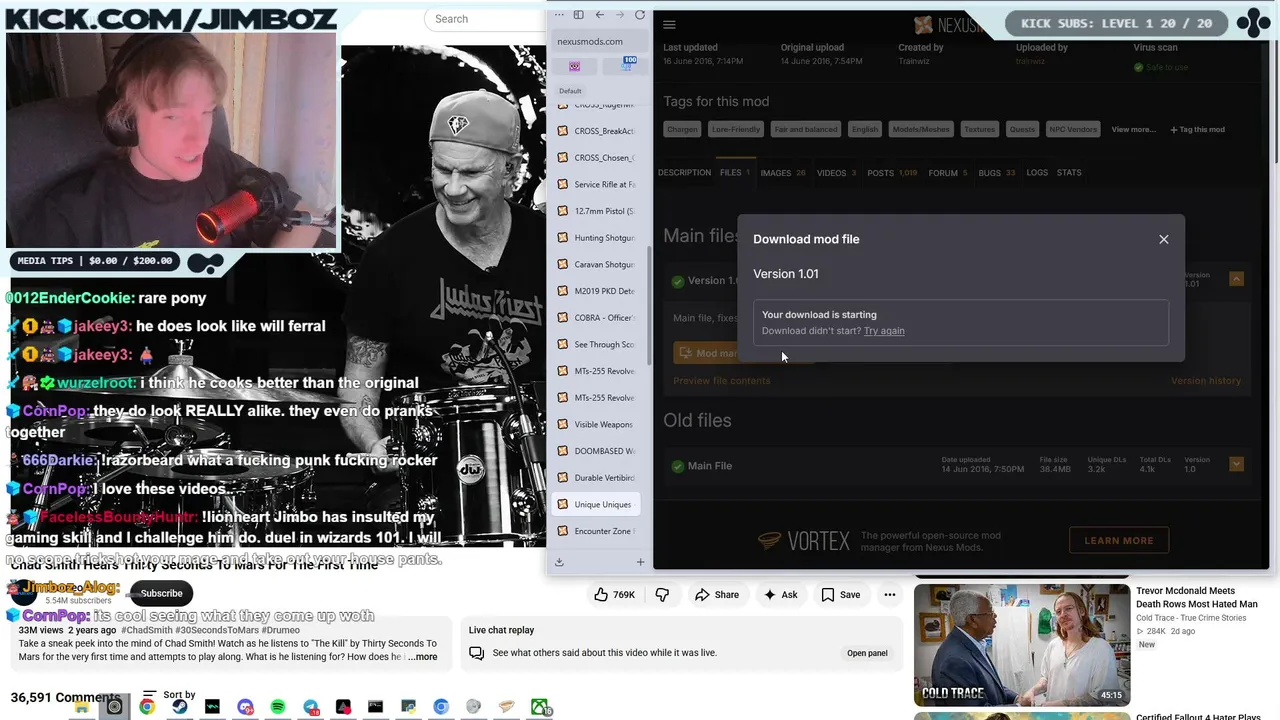This screenshot has width=1280, height=720.
Task: Click the Lore-Friendly tag
Action: 736,129
